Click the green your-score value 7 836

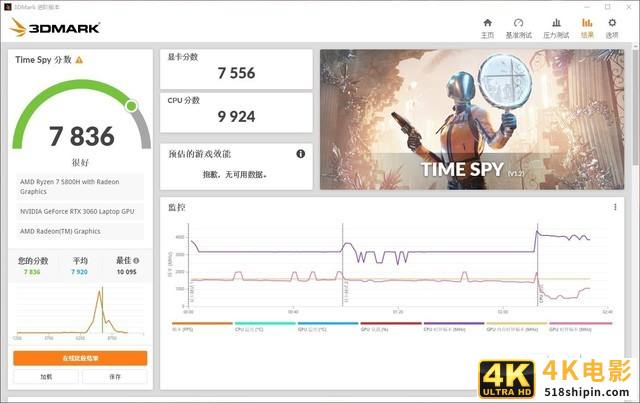(32, 272)
